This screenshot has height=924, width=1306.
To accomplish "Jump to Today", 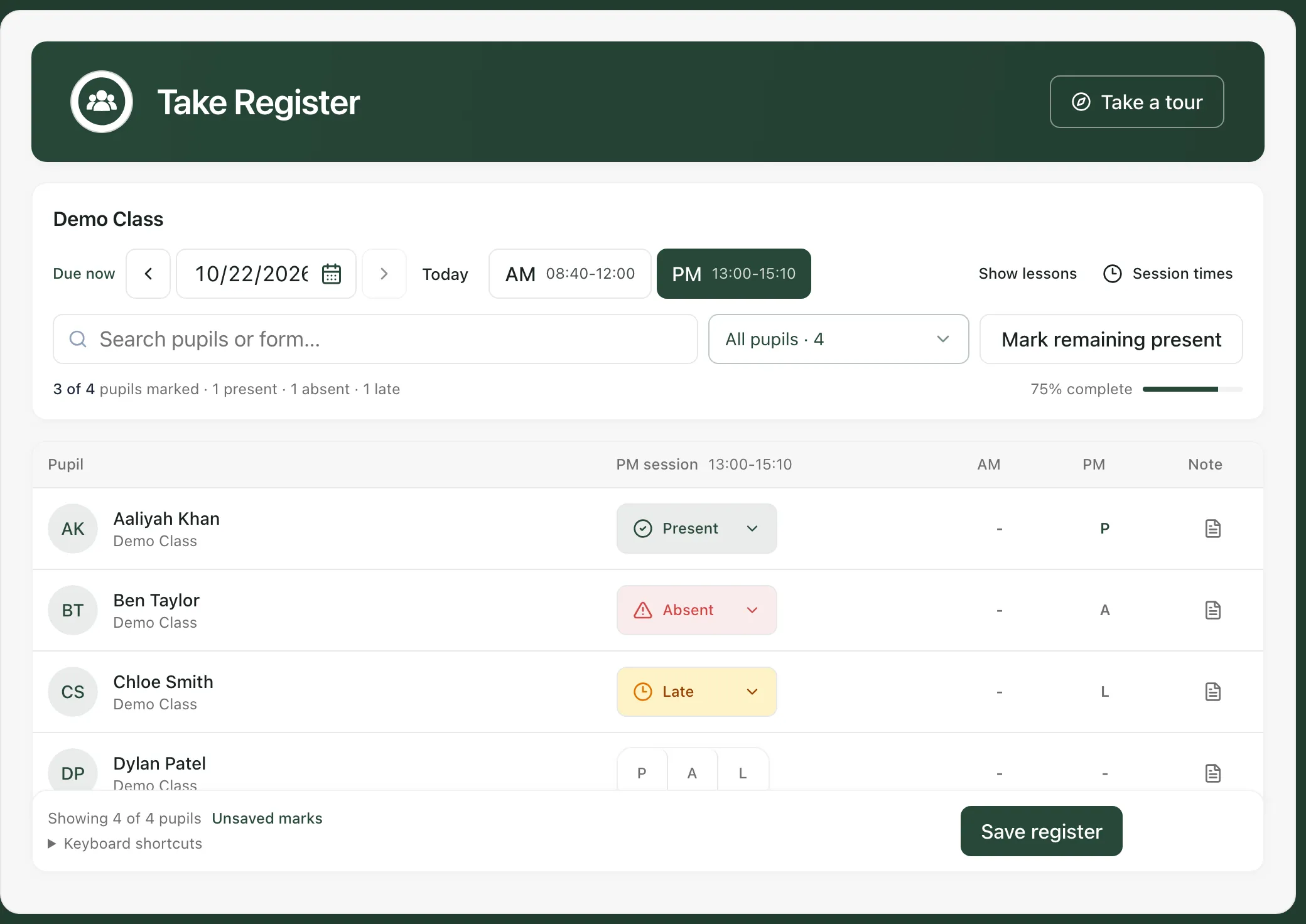I will pos(445,274).
